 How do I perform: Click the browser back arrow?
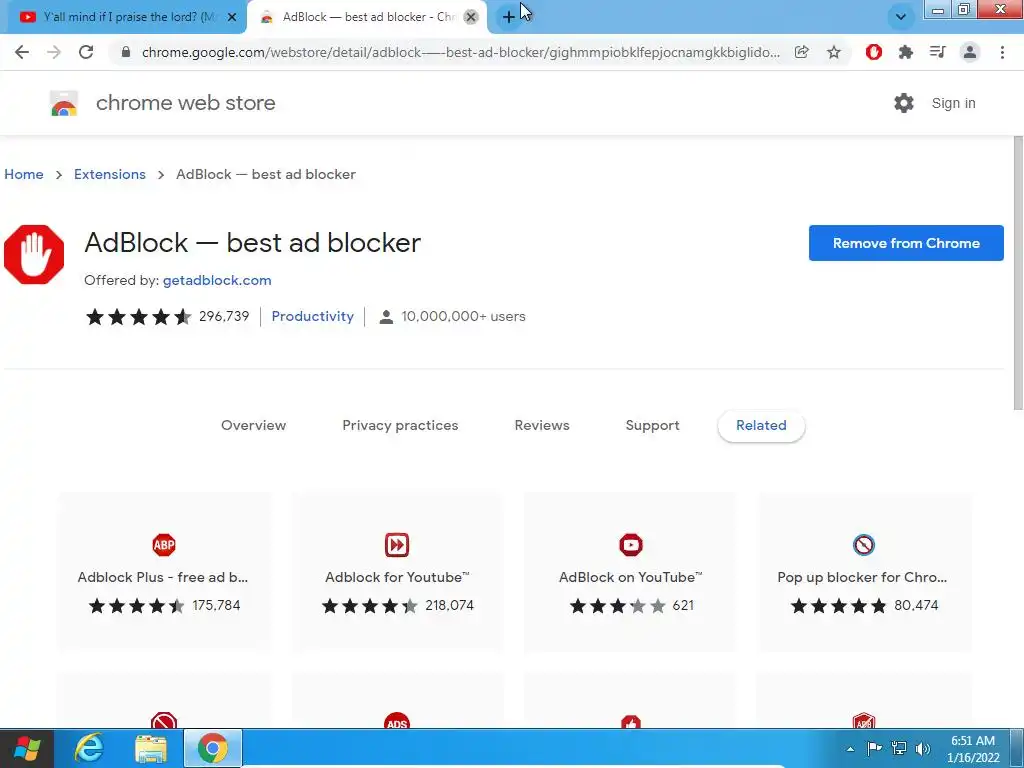[x=22, y=52]
